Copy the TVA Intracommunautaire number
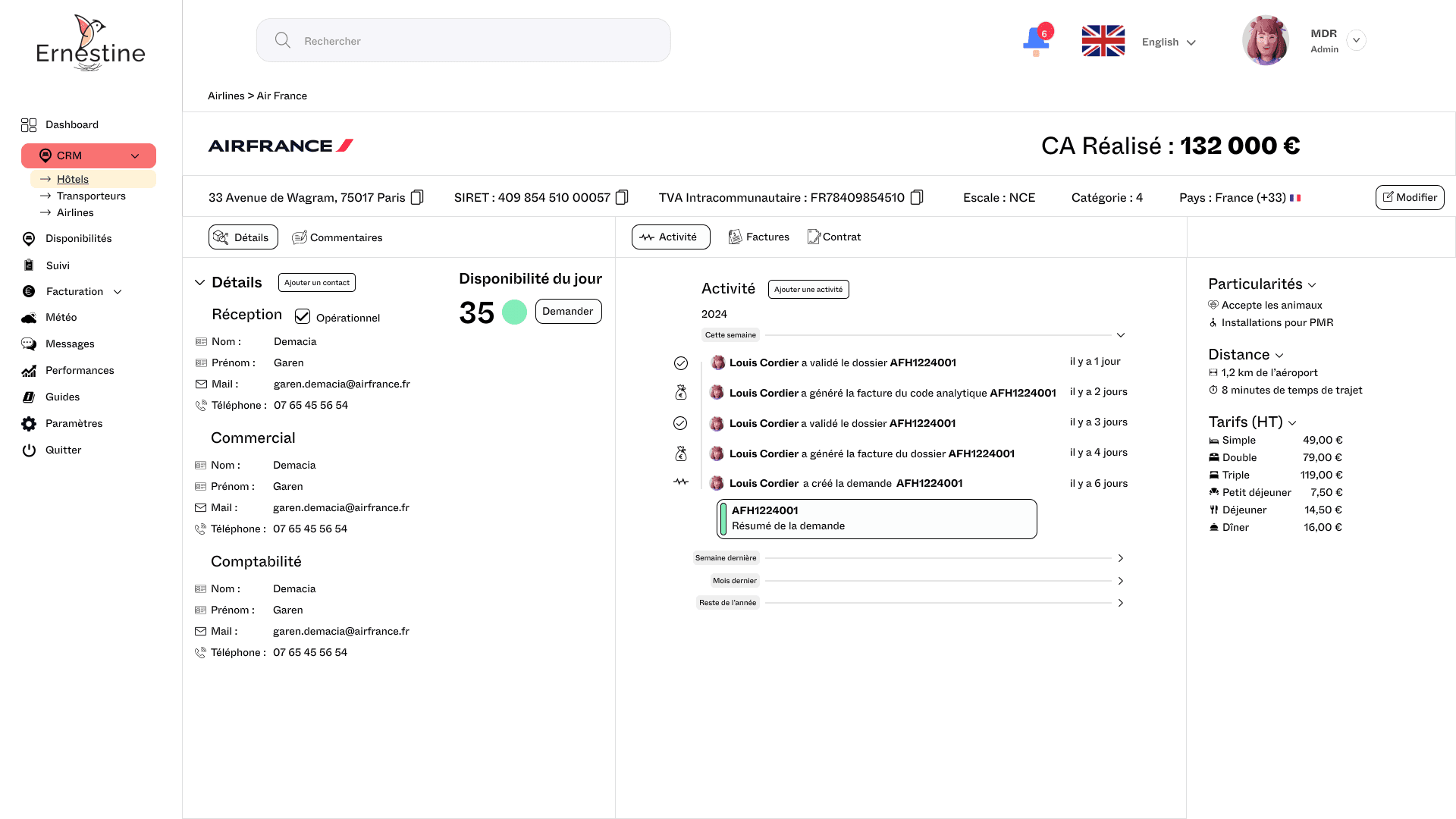Viewport: 1456px width, 819px height. tap(917, 197)
